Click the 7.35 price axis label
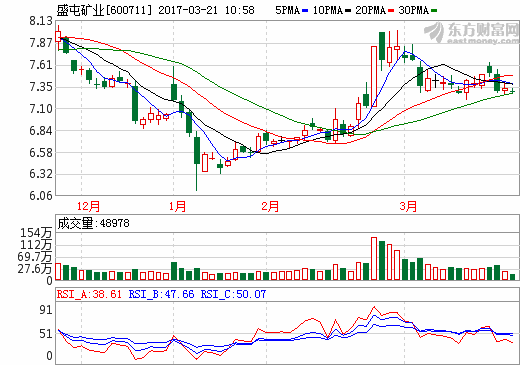Image resolution: width=520 pixels, height=365 pixels. click(41, 87)
